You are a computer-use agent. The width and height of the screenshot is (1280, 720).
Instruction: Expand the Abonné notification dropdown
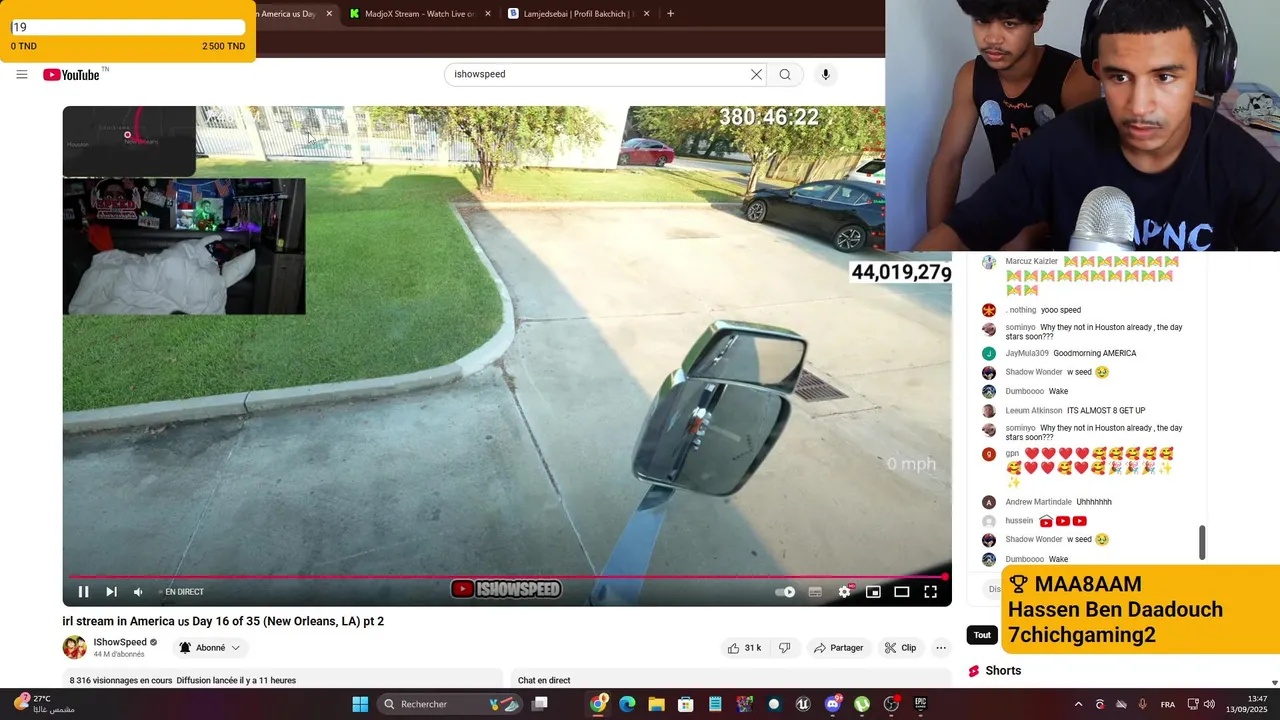(210, 648)
